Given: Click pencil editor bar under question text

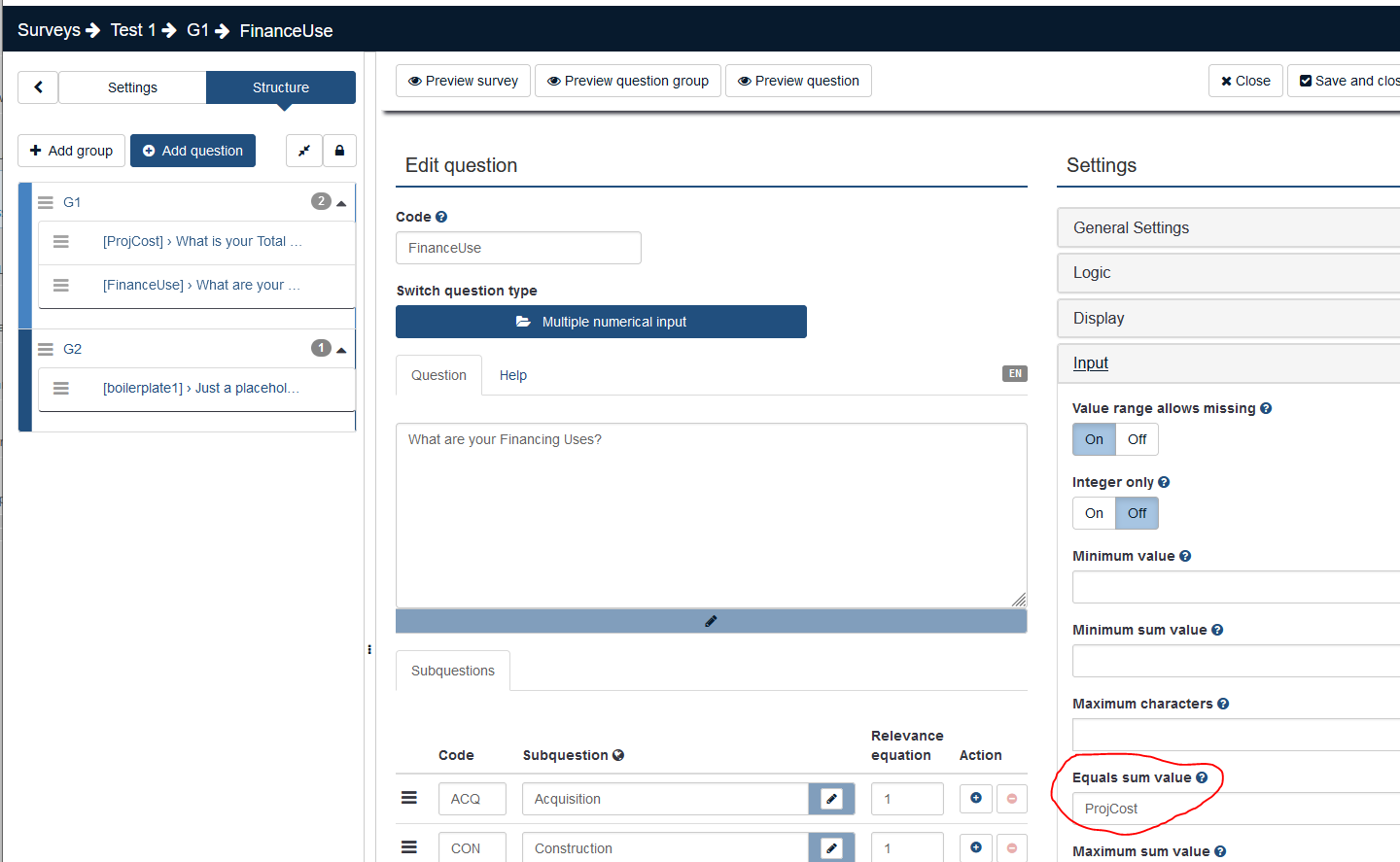Looking at the screenshot, I should 711,621.
